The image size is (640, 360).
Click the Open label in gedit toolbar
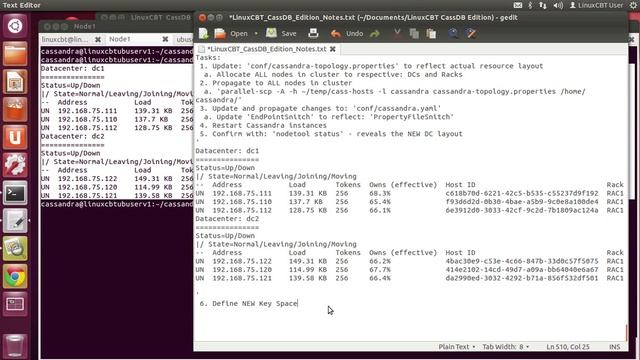pos(239,34)
